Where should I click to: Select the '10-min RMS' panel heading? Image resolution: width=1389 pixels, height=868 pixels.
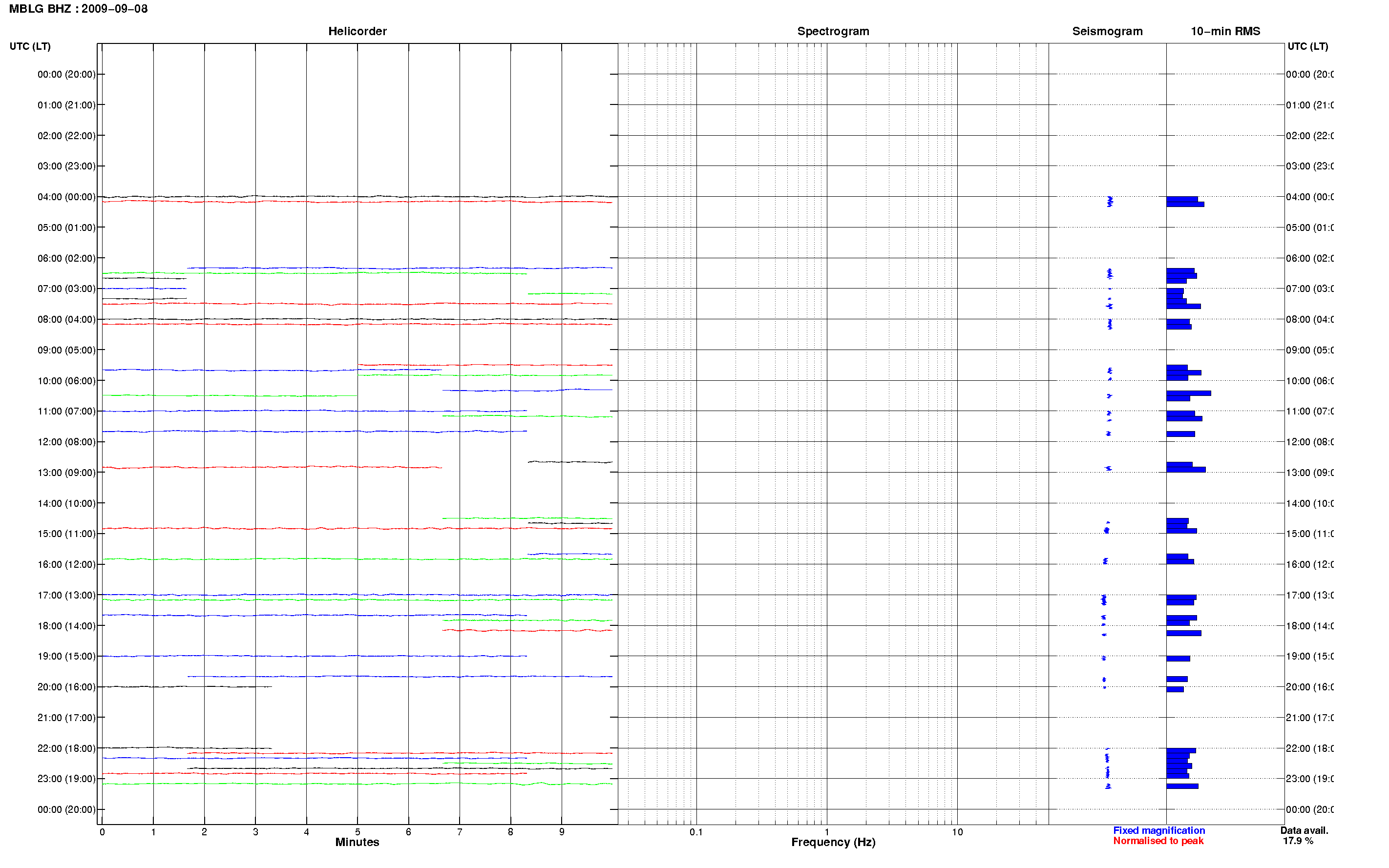1225,31
